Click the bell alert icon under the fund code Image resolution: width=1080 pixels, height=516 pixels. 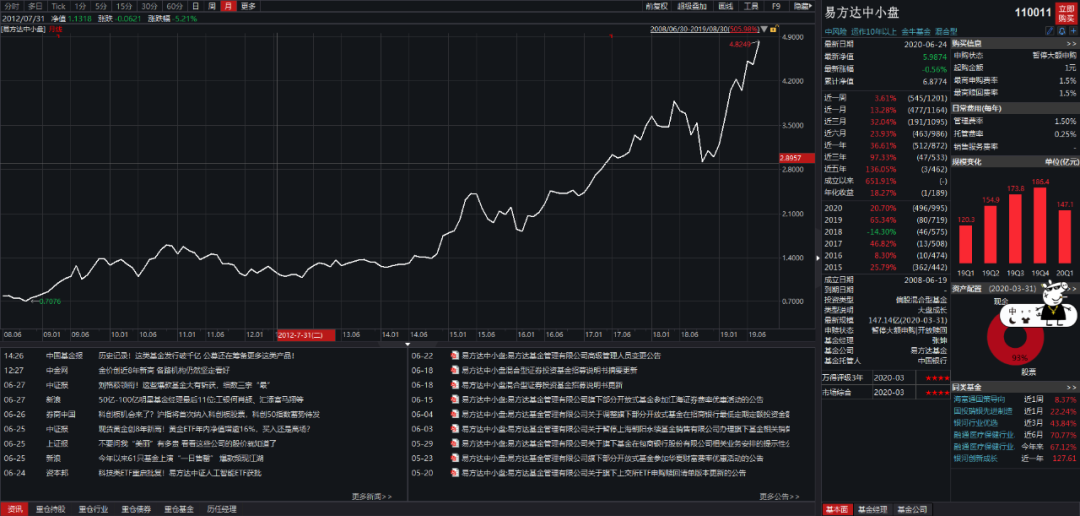1060,30
